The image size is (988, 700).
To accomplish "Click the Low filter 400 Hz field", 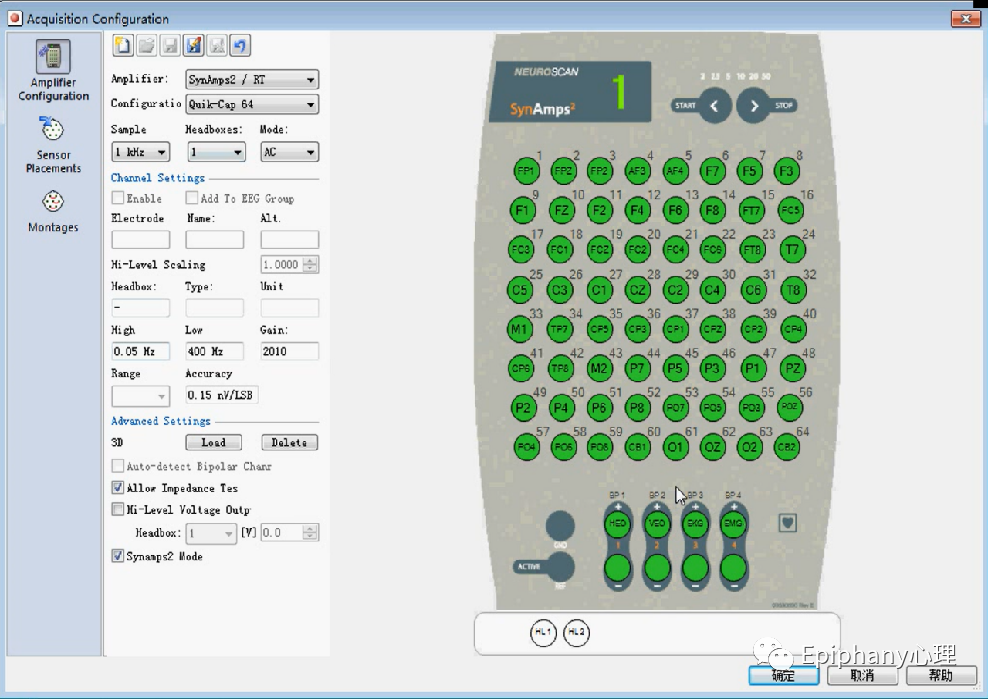I will (x=214, y=351).
